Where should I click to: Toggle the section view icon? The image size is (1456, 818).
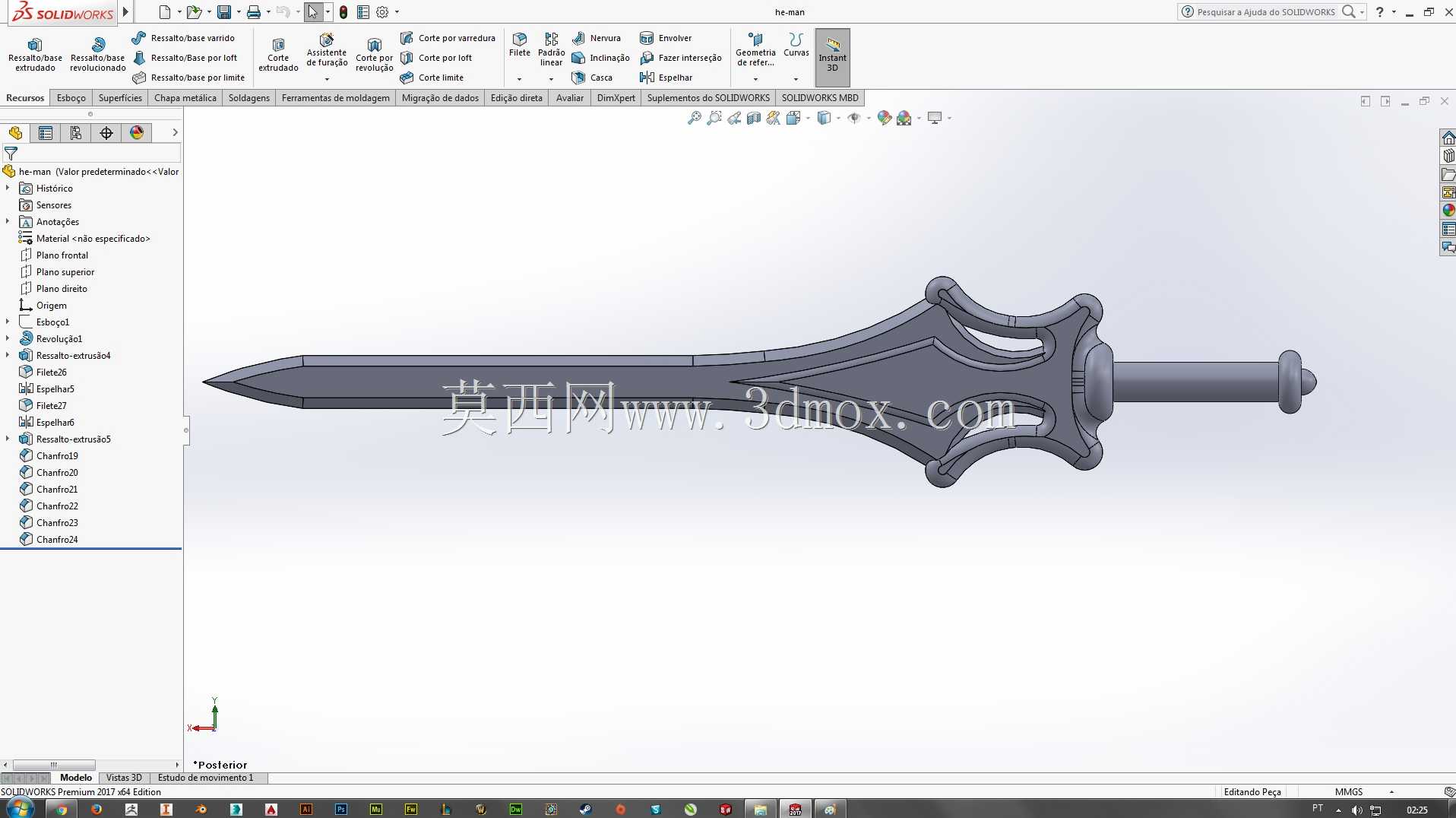pos(753,118)
